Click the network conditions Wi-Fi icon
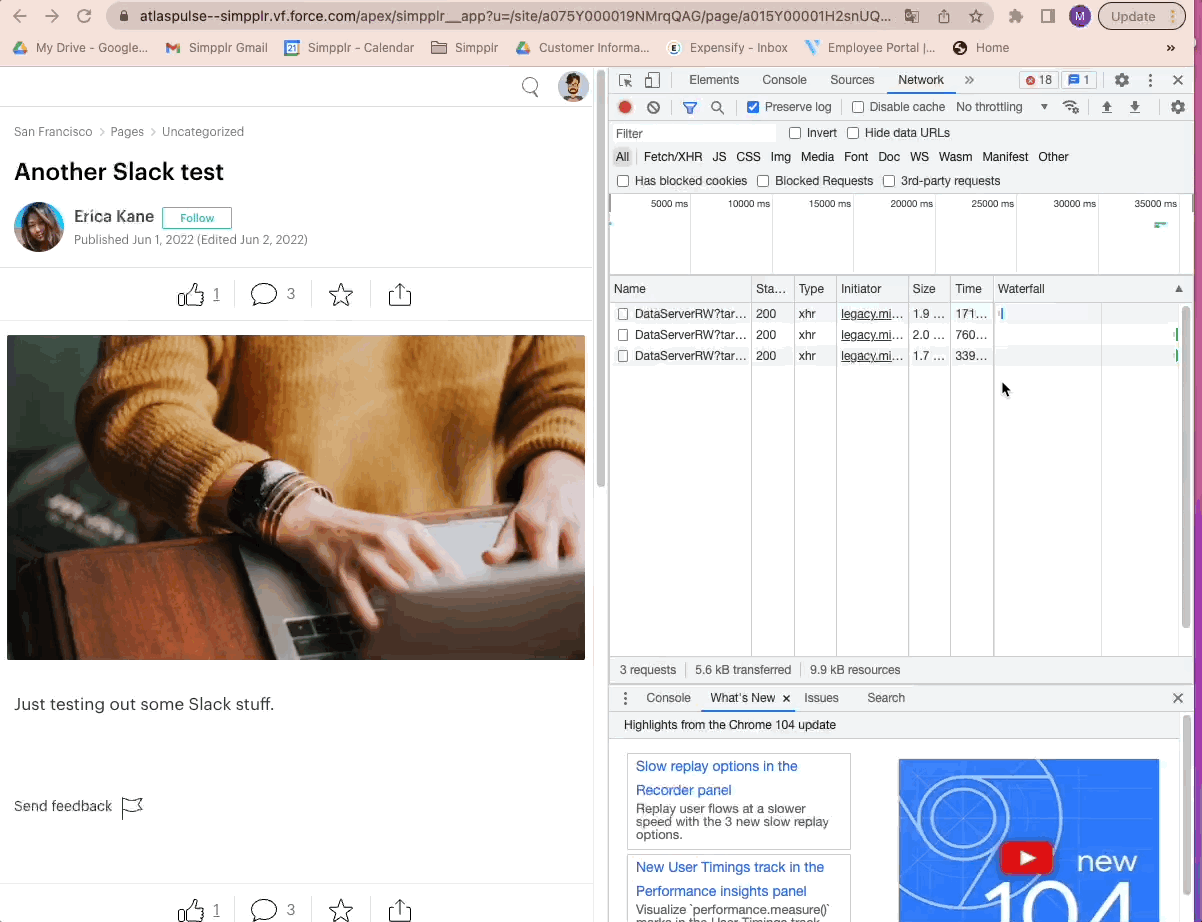The height and width of the screenshot is (922, 1202). point(1071,107)
